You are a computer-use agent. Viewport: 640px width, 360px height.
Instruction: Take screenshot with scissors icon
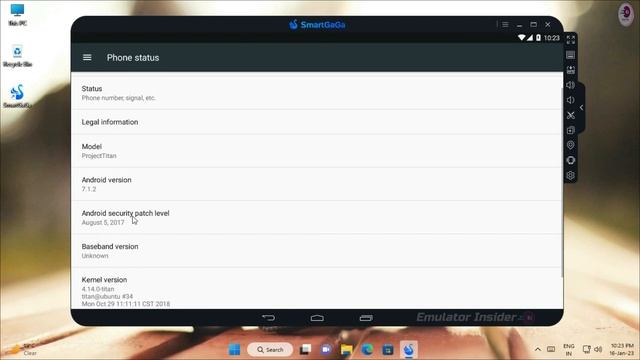point(571,115)
